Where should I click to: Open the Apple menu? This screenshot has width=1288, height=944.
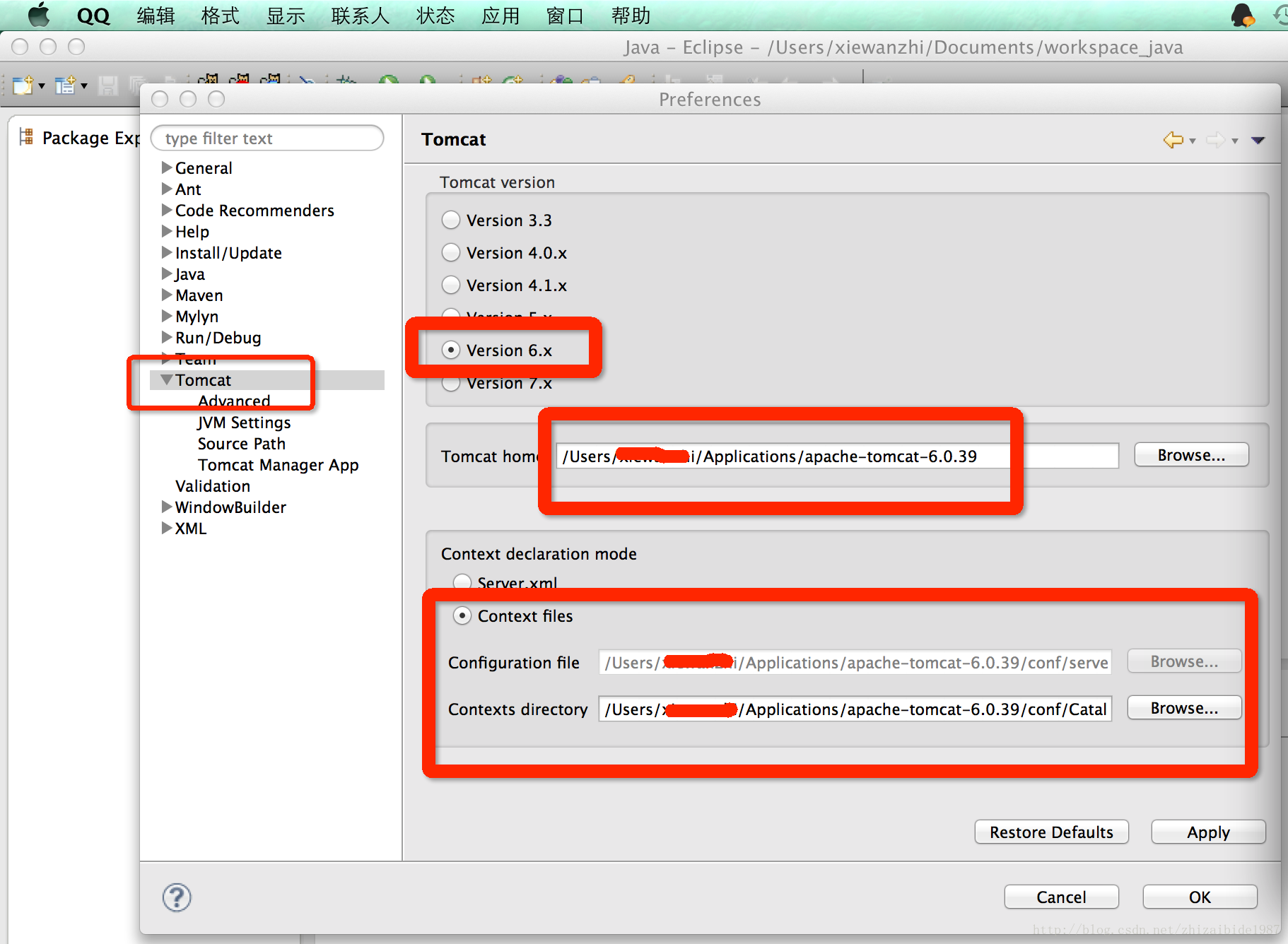click(x=39, y=15)
